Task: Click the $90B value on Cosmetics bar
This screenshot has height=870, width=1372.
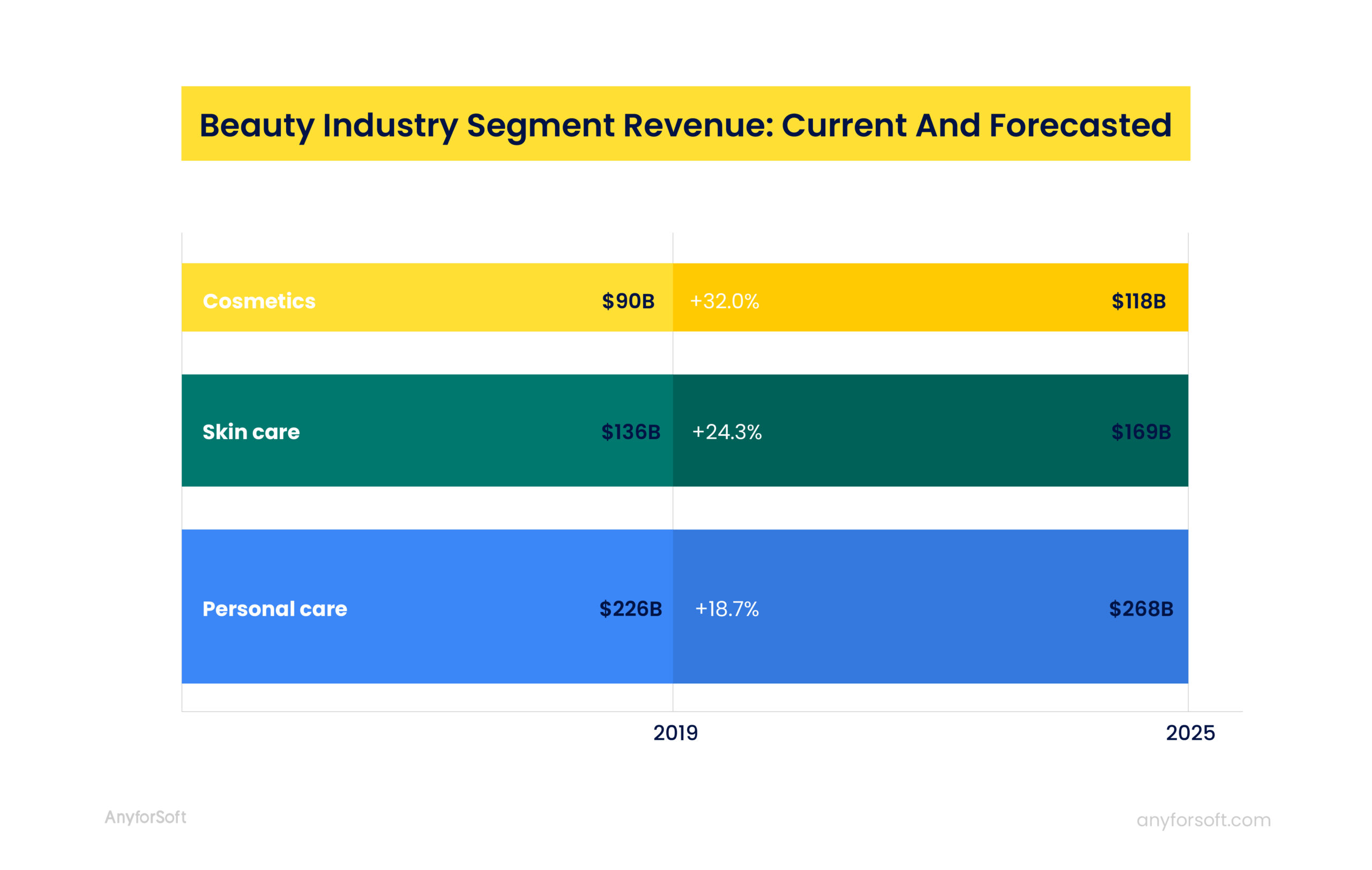Action: pyautogui.click(x=629, y=302)
